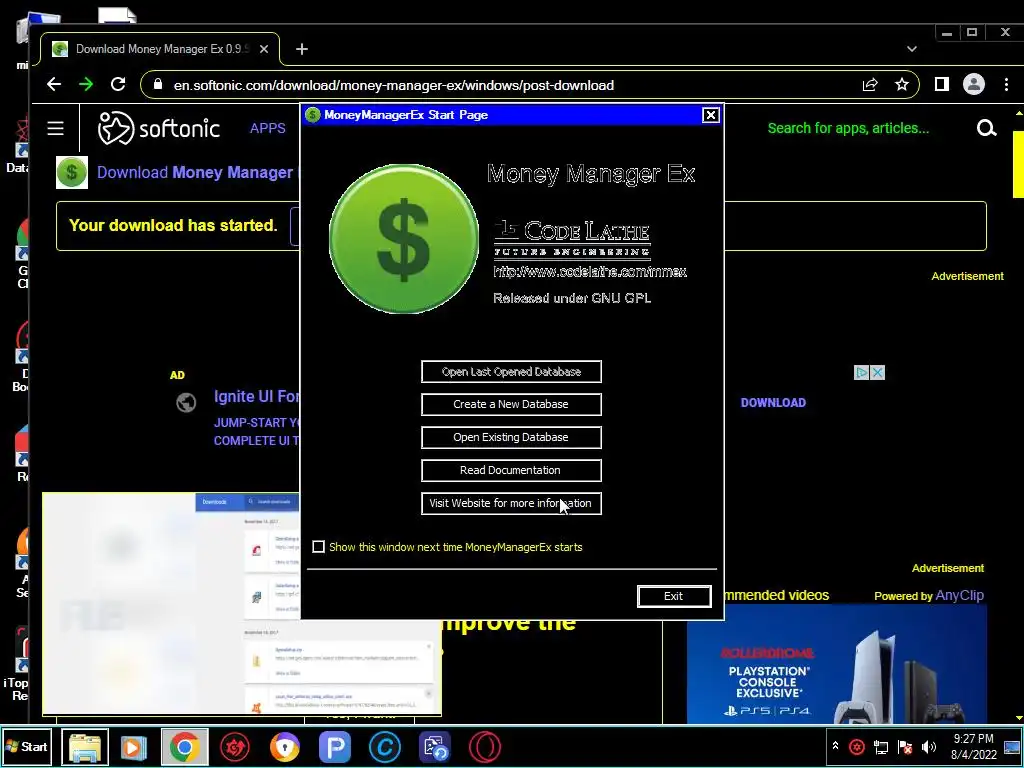Click the Softonic logo
1024x768 pixels.
point(159,128)
